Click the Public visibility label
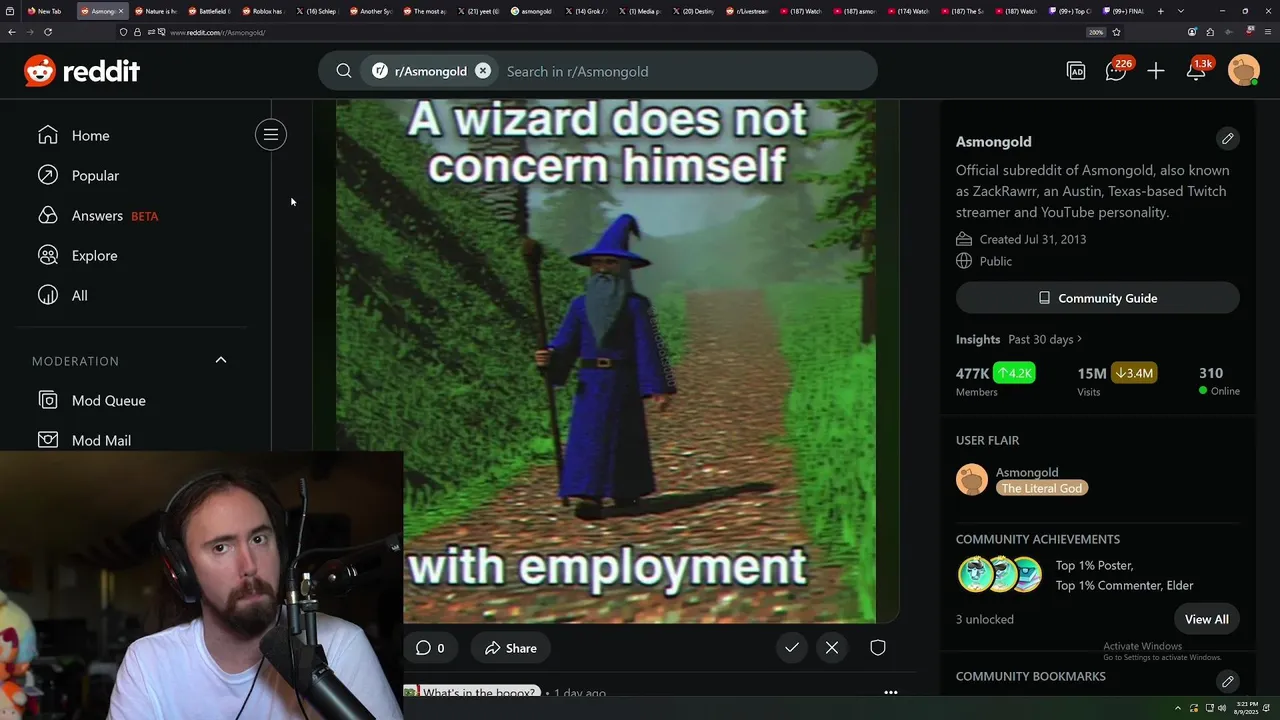The image size is (1280, 720). click(995, 261)
